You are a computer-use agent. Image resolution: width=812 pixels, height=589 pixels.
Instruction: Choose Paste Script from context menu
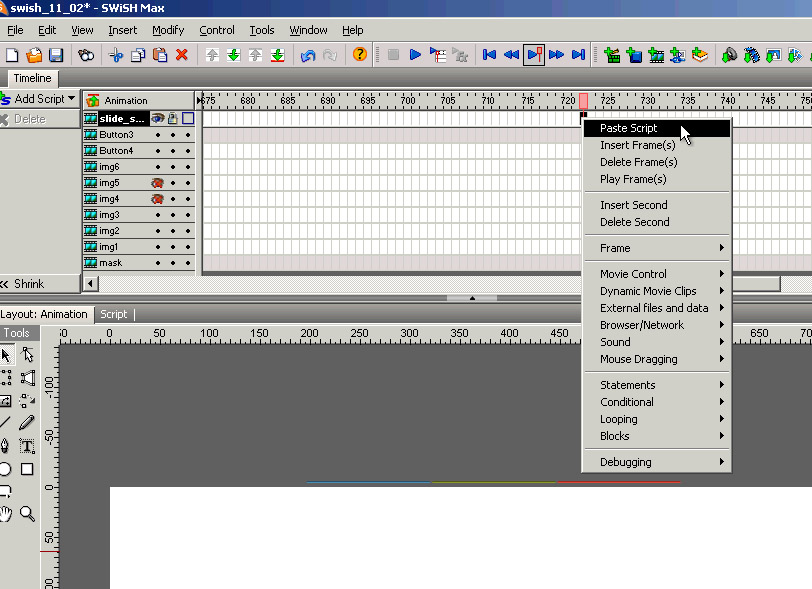click(629, 128)
